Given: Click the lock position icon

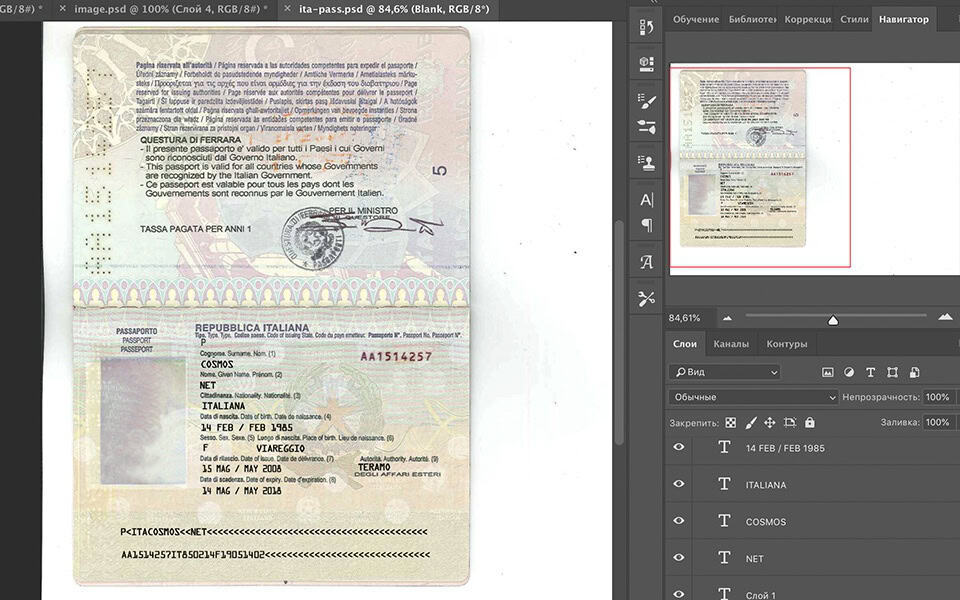Looking at the screenshot, I should [770, 423].
